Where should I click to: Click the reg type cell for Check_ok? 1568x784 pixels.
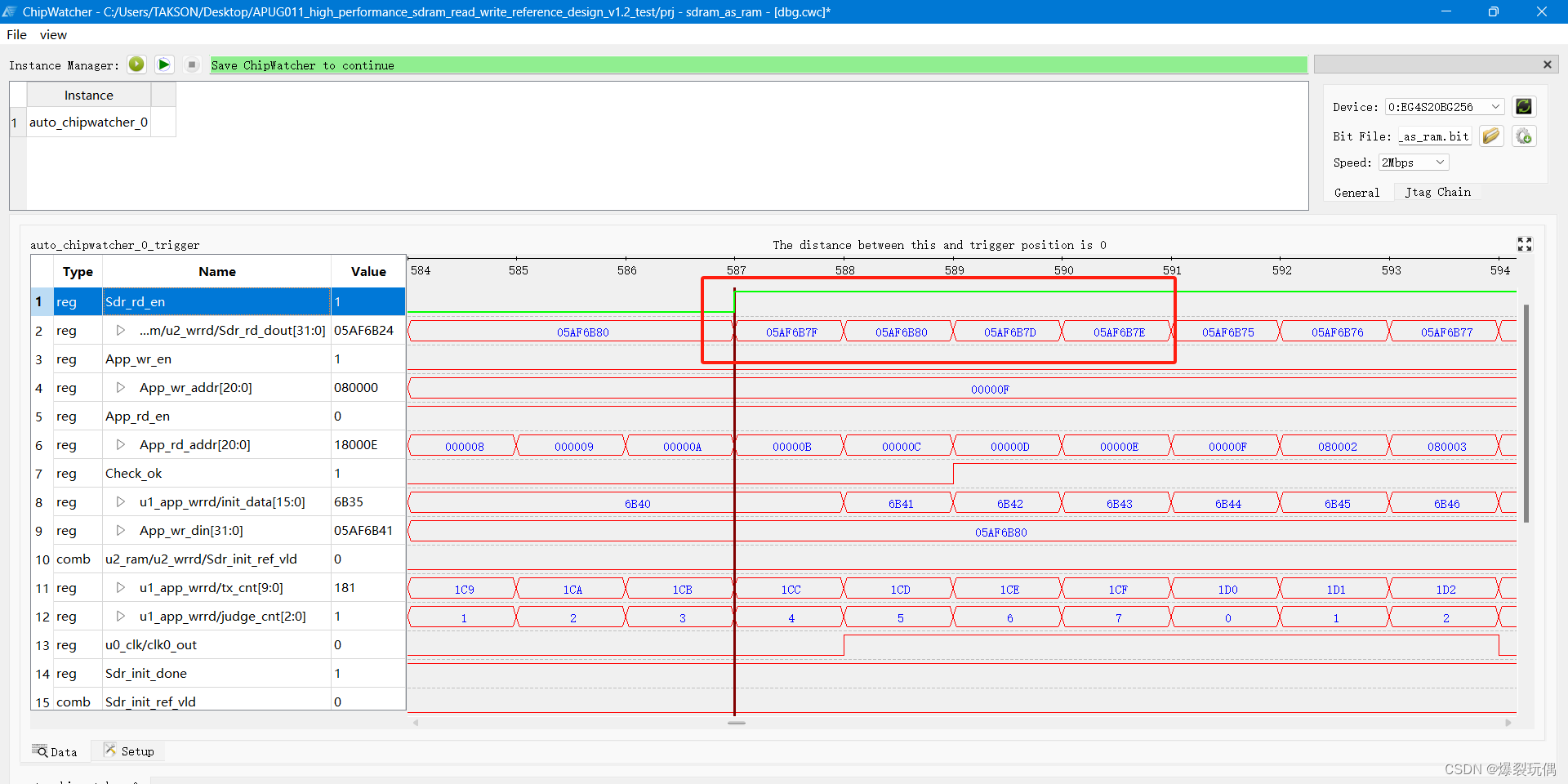click(x=78, y=474)
